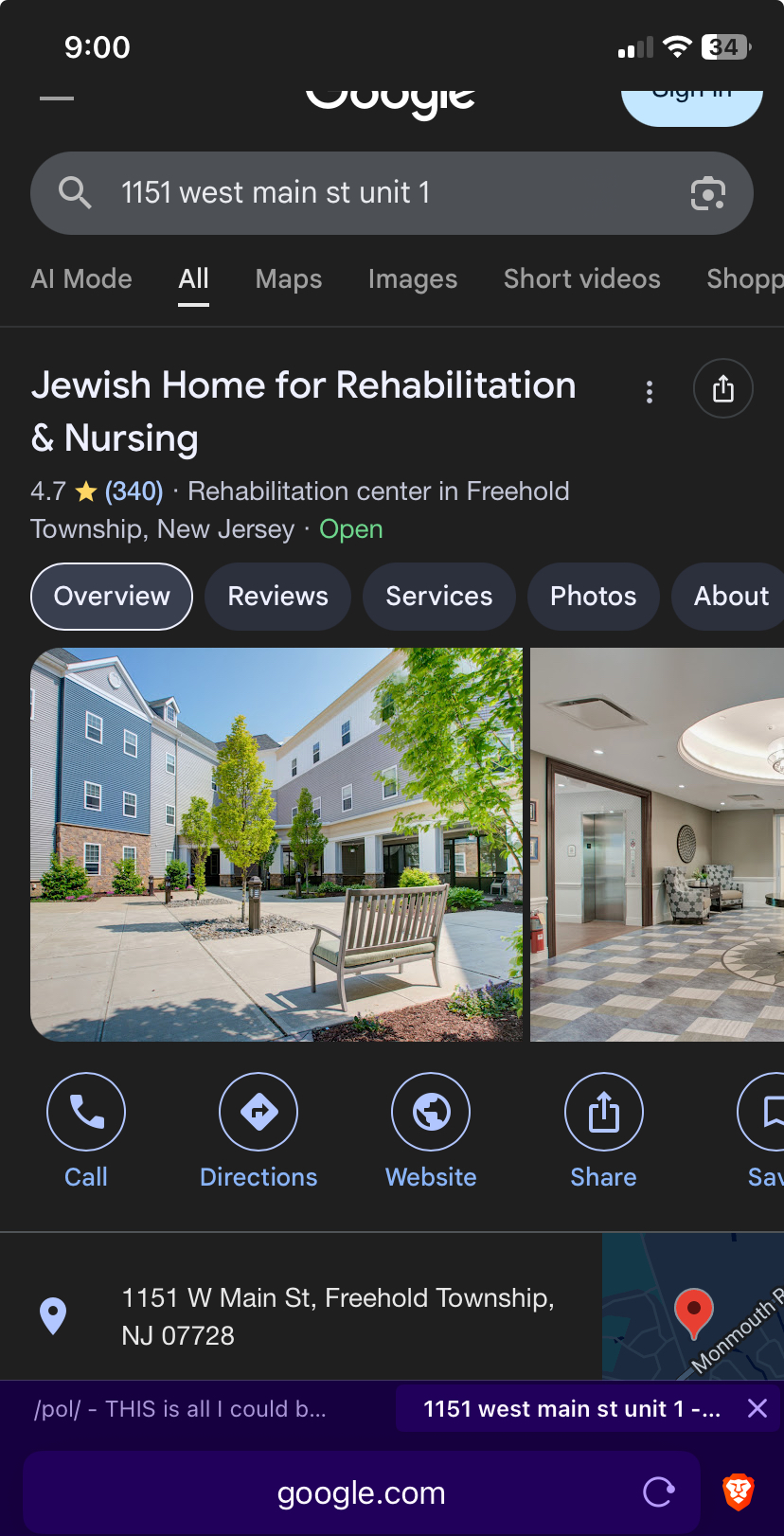
Task: Tap the circular share icon beside the title
Action: point(723,388)
